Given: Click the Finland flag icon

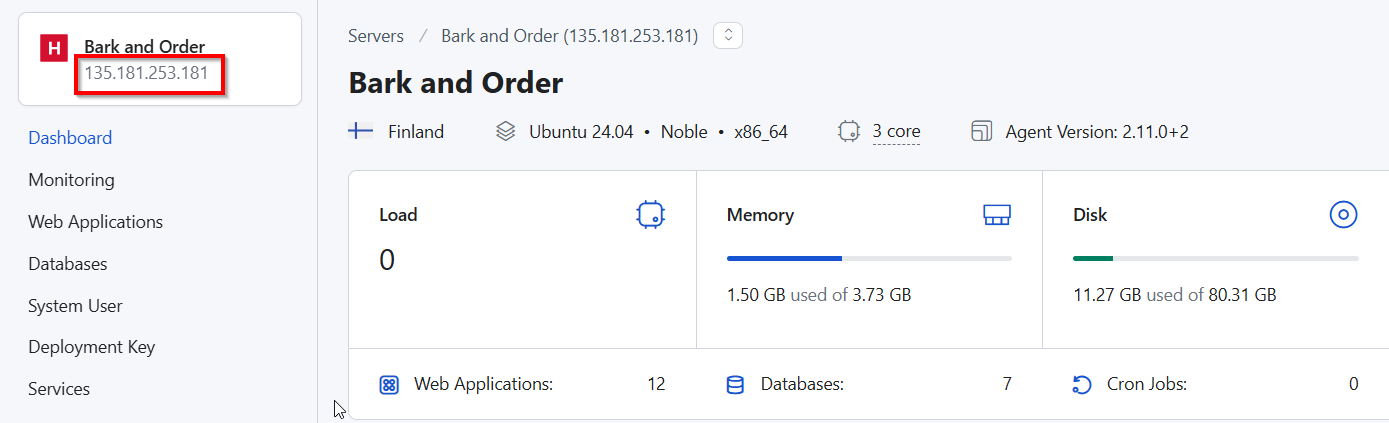Looking at the screenshot, I should point(360,131).
